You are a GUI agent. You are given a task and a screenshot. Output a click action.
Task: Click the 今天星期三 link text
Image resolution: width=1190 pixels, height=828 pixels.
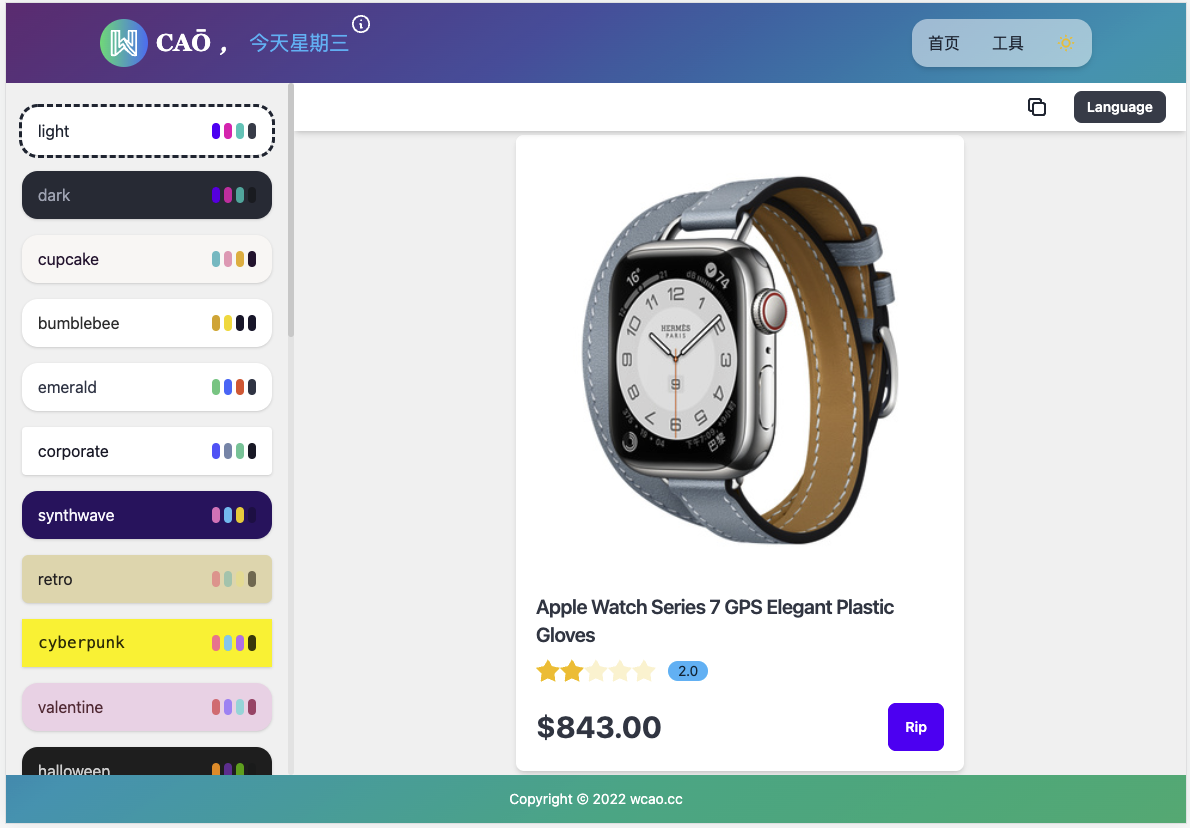299,43
